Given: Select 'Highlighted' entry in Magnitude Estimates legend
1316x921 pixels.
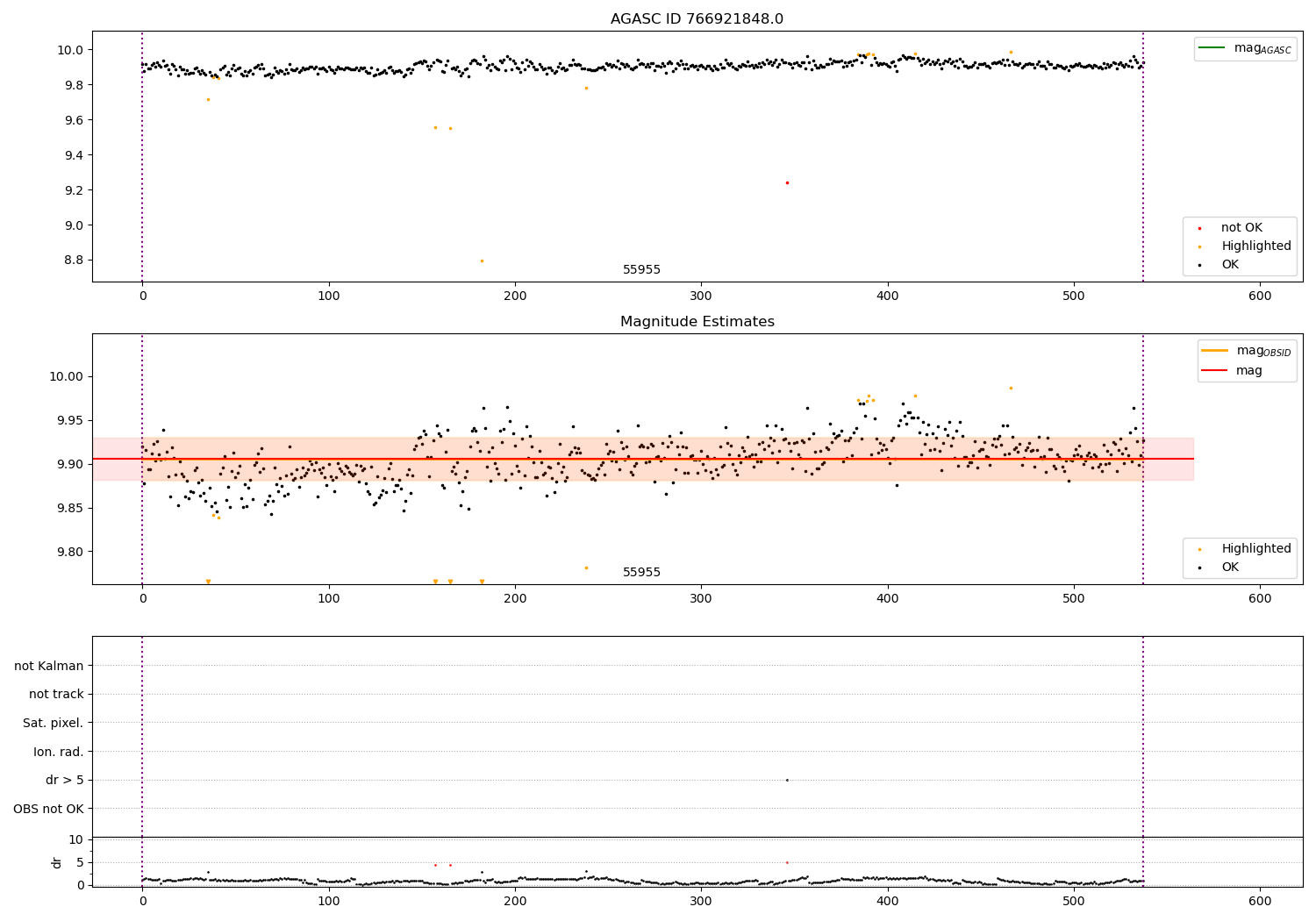Looking at the screenshot, I should (x=1256, y=549).
